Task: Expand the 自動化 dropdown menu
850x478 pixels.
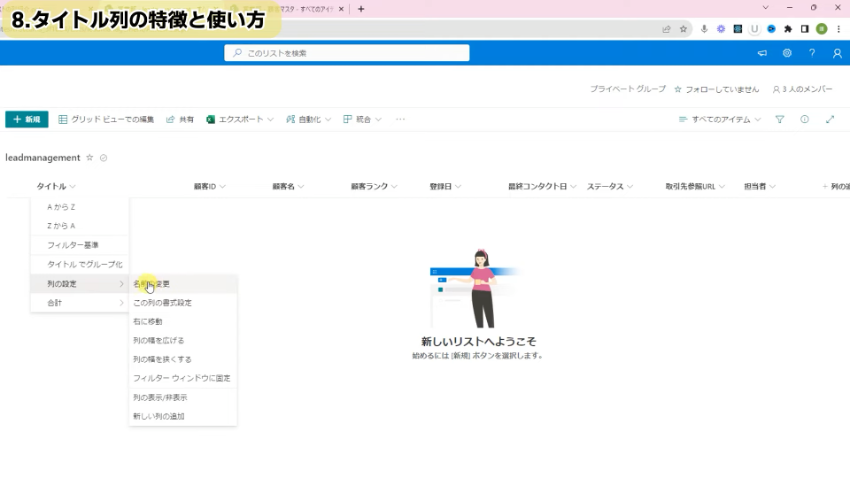Action: (308, 119)
